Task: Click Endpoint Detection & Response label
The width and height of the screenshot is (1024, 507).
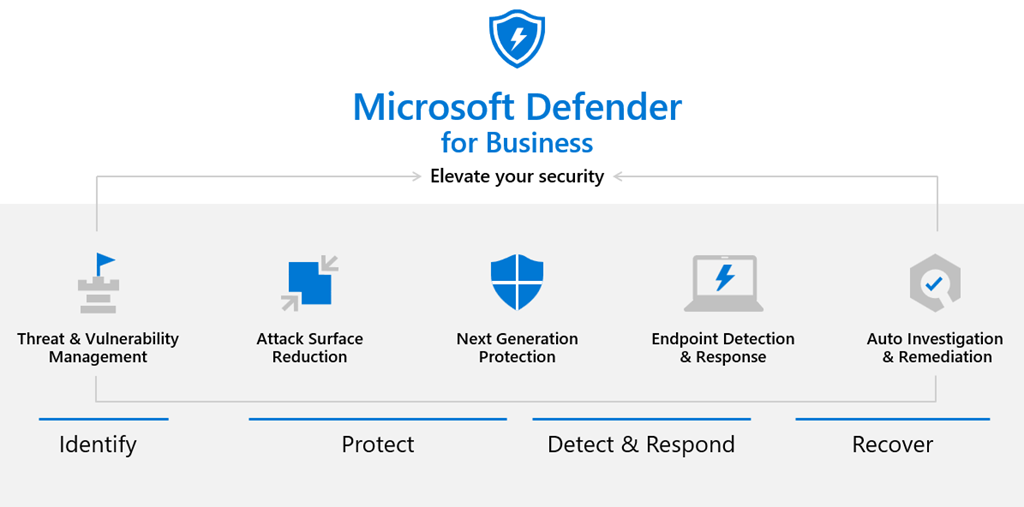Action: click(723, 348)
